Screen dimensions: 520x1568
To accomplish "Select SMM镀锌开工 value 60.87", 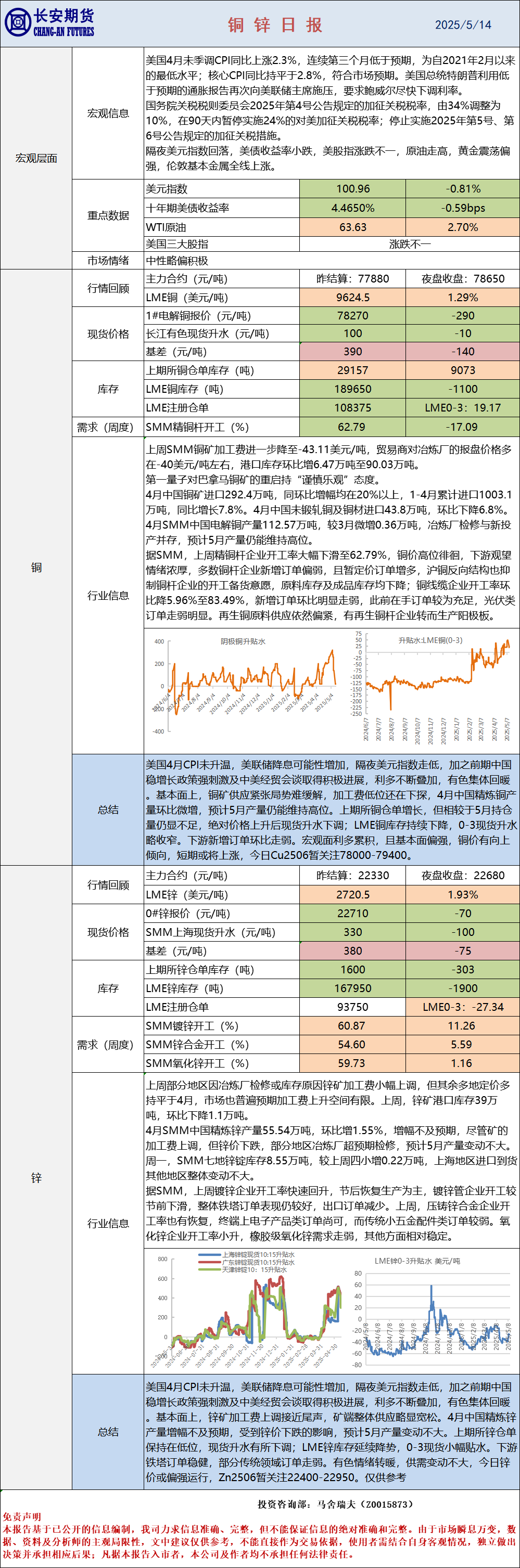I will coord(352,1026).
